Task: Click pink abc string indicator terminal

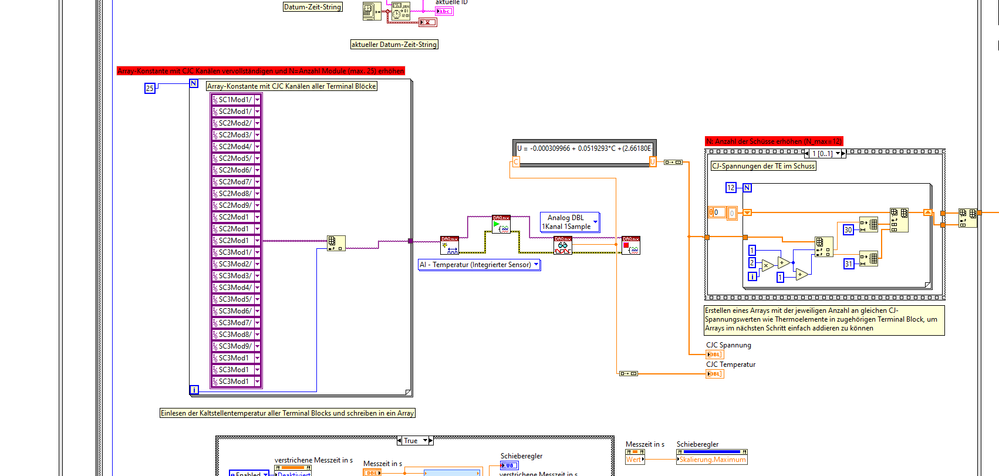Action: click(443, 10)
